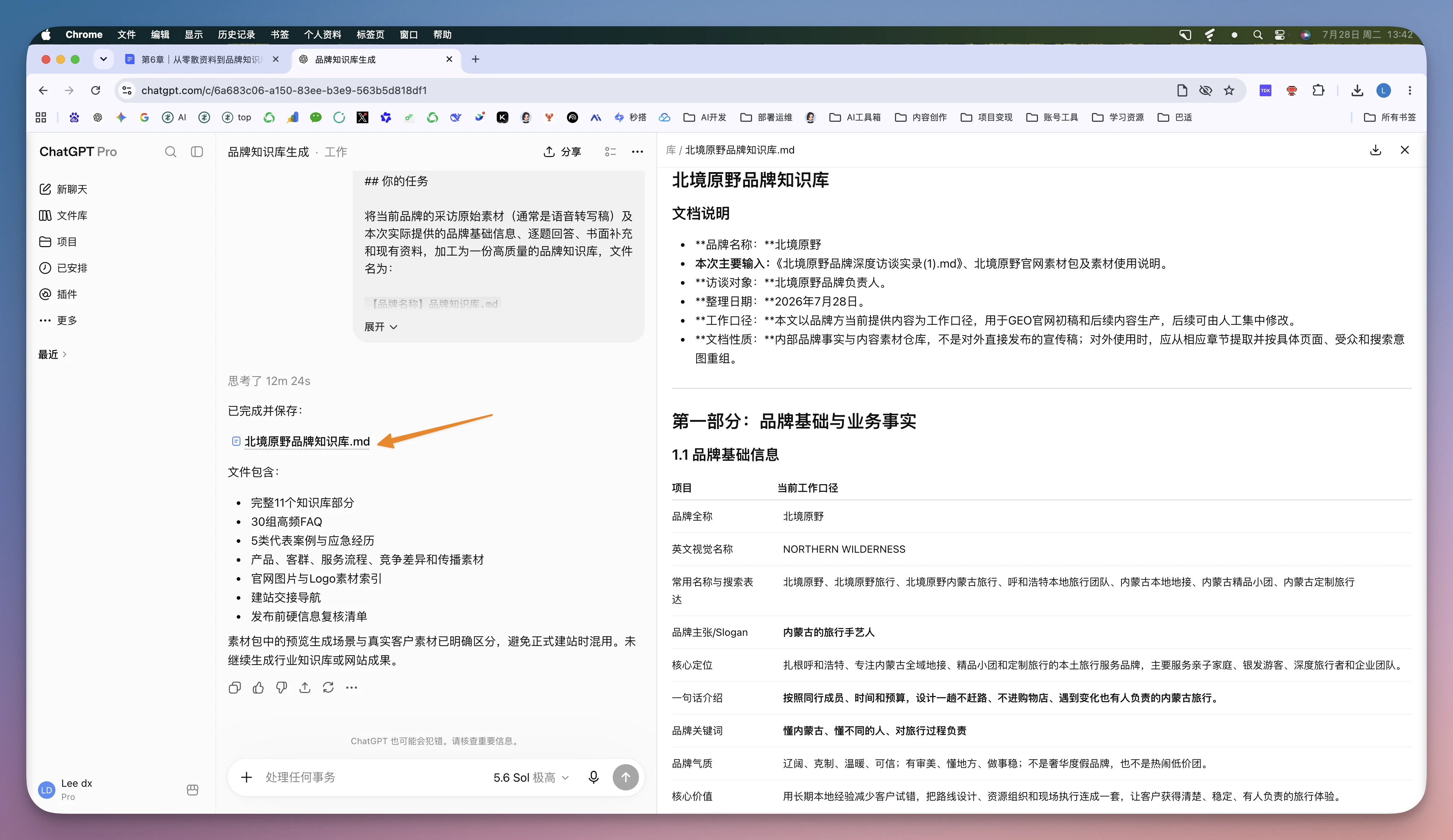Add attachment with the plus button
The height and width of the screenshot is (840, 1453).
[246, 777]
